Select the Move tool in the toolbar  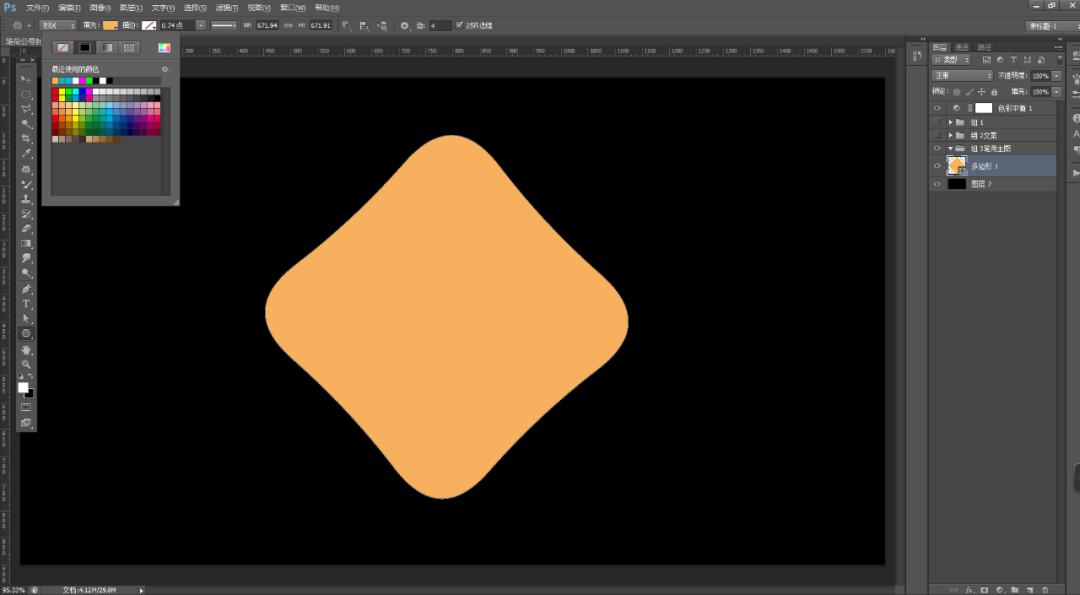27,79
